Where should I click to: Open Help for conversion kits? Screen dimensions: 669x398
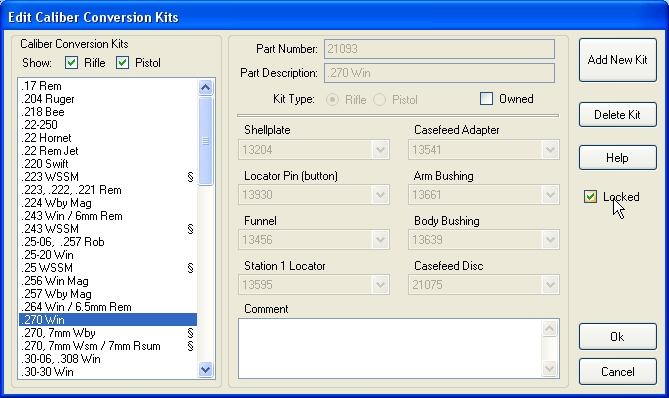tap(617, 158)
